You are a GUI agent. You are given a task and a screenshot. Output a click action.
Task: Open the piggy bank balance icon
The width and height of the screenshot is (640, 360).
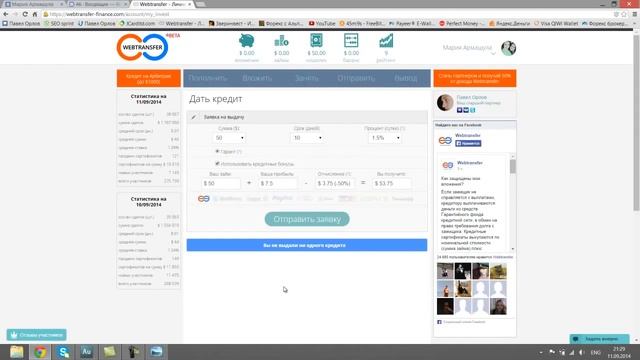(247, 41)
